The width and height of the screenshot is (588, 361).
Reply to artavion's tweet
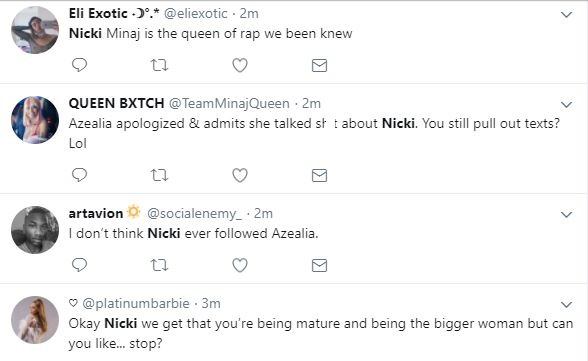80,265
